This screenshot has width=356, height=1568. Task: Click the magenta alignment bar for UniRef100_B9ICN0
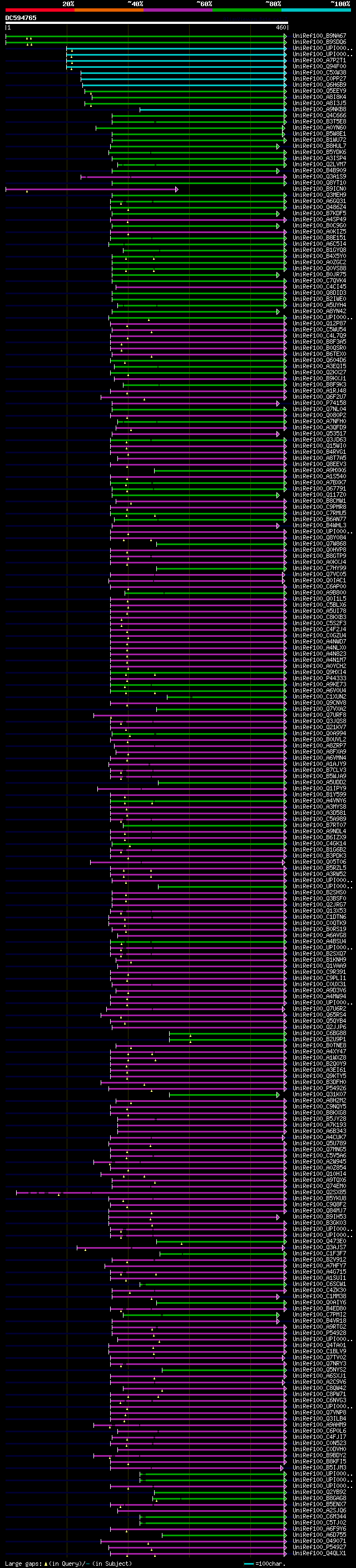click(x=91, y=189)
